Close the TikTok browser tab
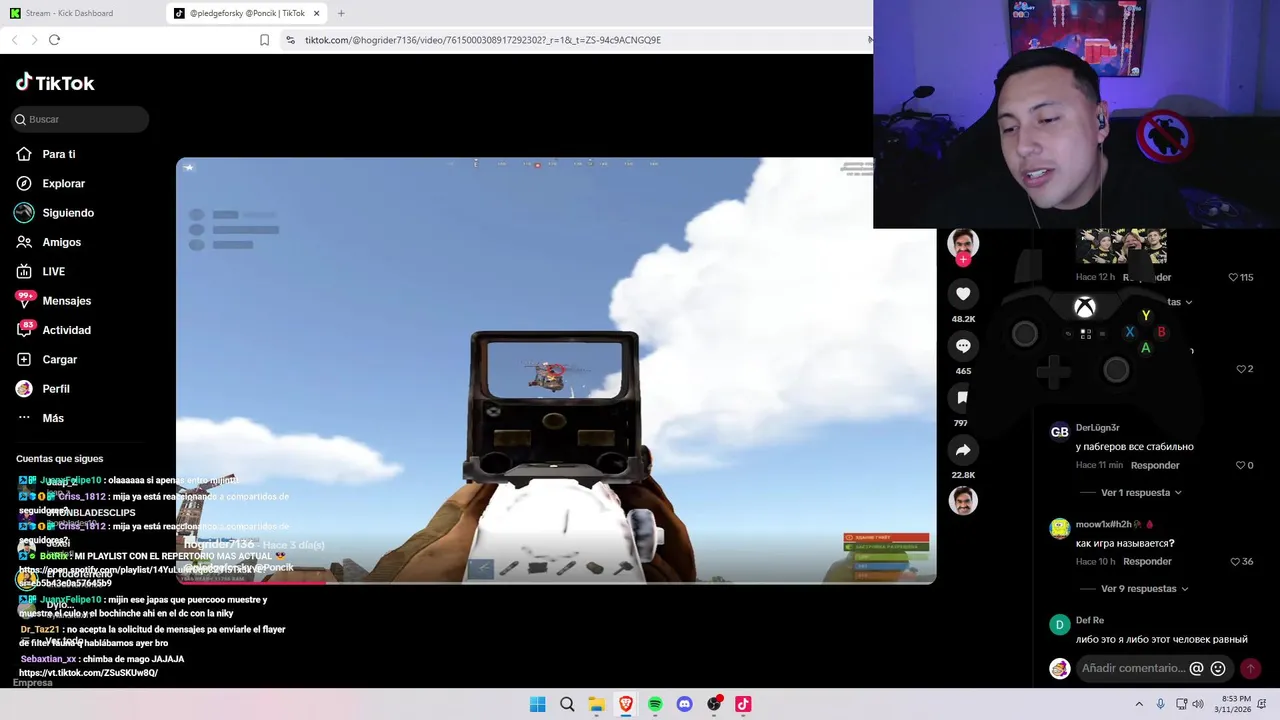 [x=317, y=13]
